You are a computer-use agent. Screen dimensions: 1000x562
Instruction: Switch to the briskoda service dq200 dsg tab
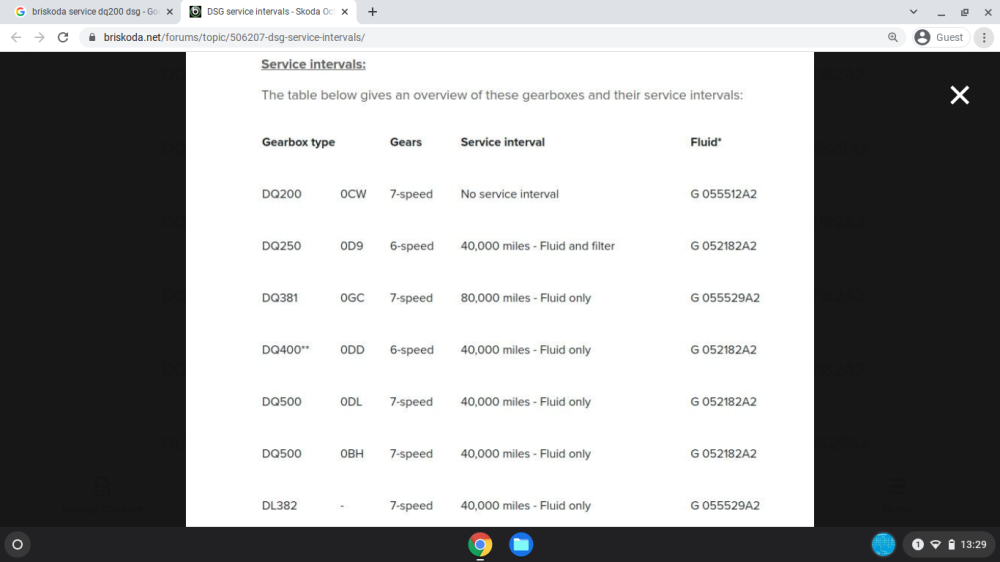[94, 11]
